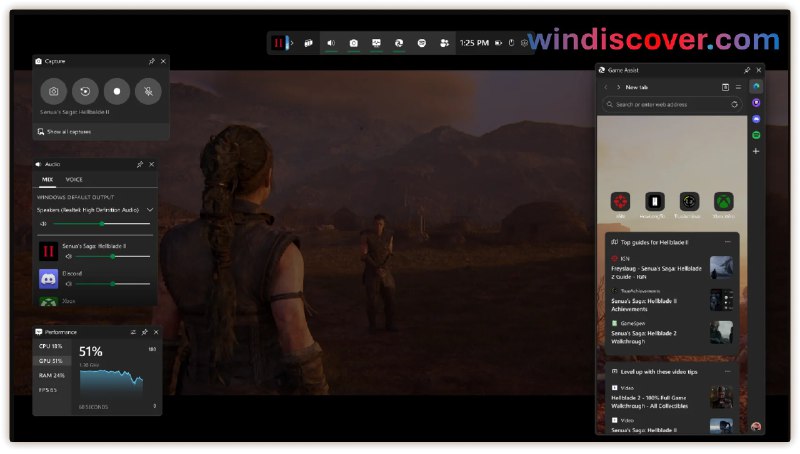This screenshot has width=800, height=454.
Task: Refresh the Game Assist page
Action: click(734, 105)
